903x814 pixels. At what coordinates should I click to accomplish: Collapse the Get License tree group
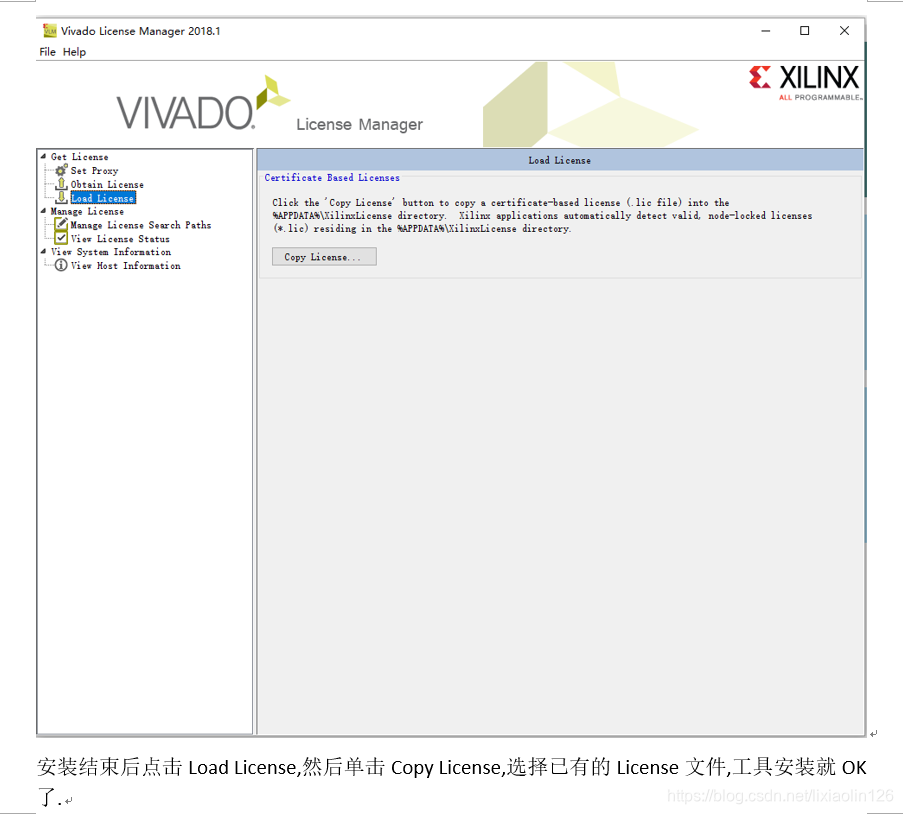43,156
